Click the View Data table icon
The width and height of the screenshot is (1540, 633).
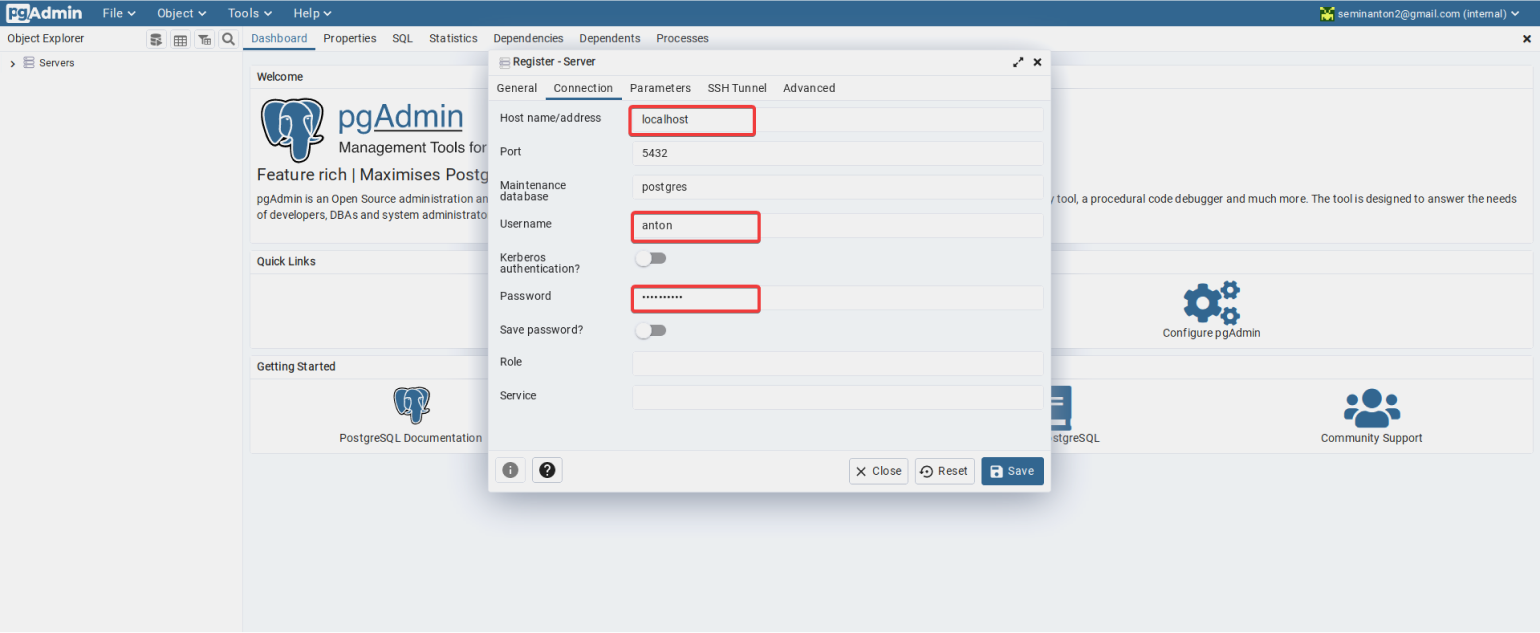(x=180, y=39)
